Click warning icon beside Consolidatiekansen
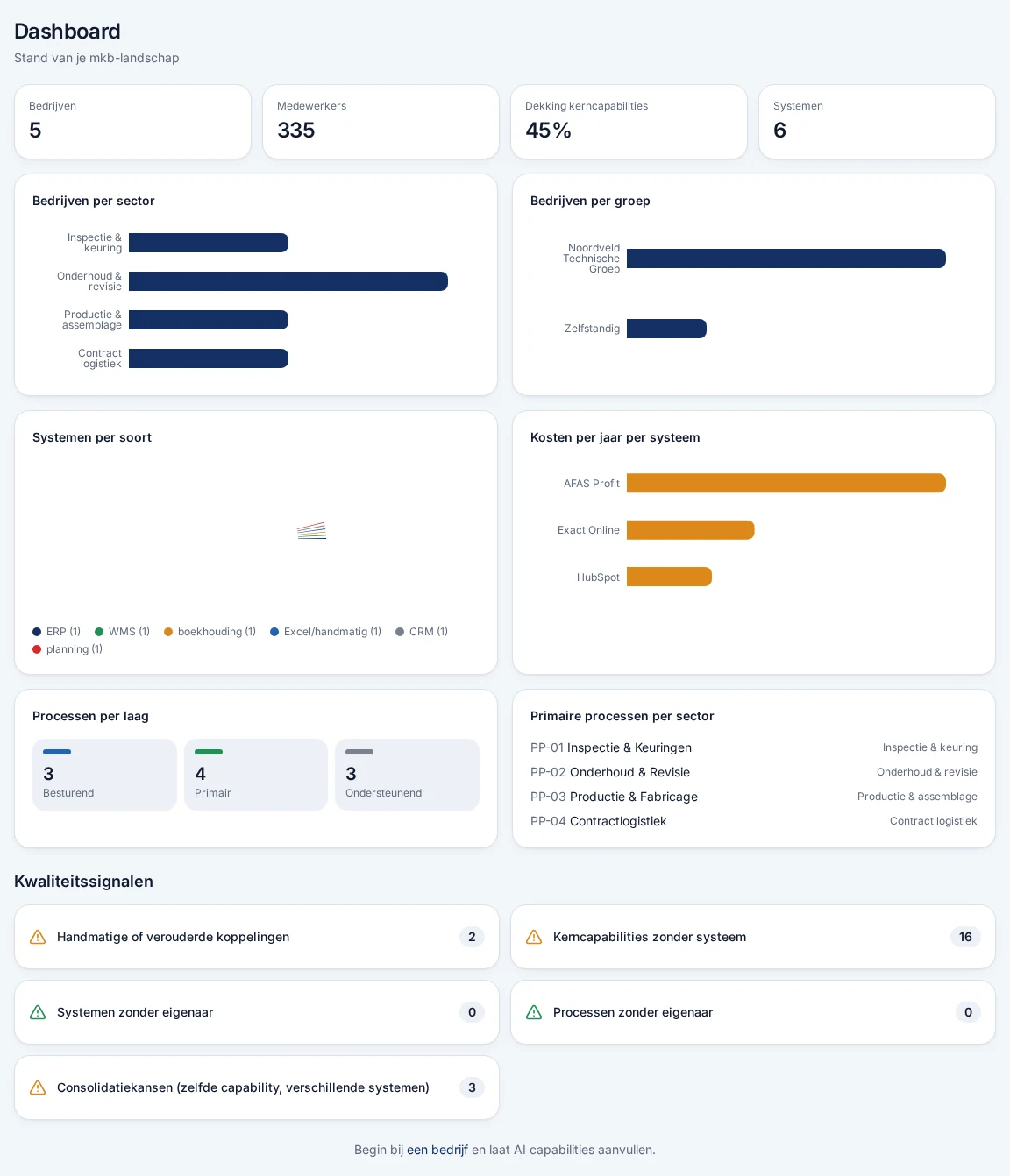Screen dimensions: 1010x1176 [x=38, y=1087]
